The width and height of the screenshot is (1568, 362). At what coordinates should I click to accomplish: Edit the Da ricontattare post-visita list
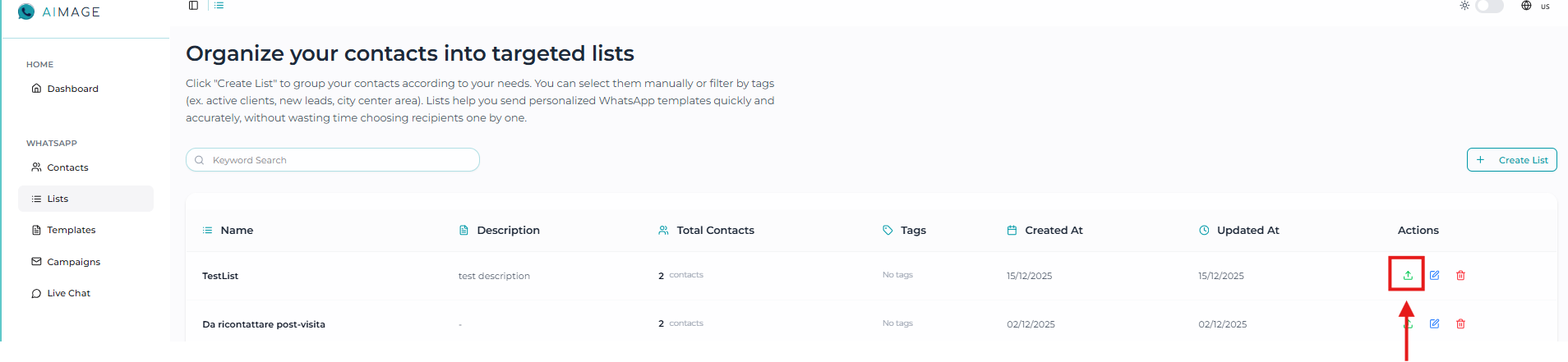click(1434, 324)
